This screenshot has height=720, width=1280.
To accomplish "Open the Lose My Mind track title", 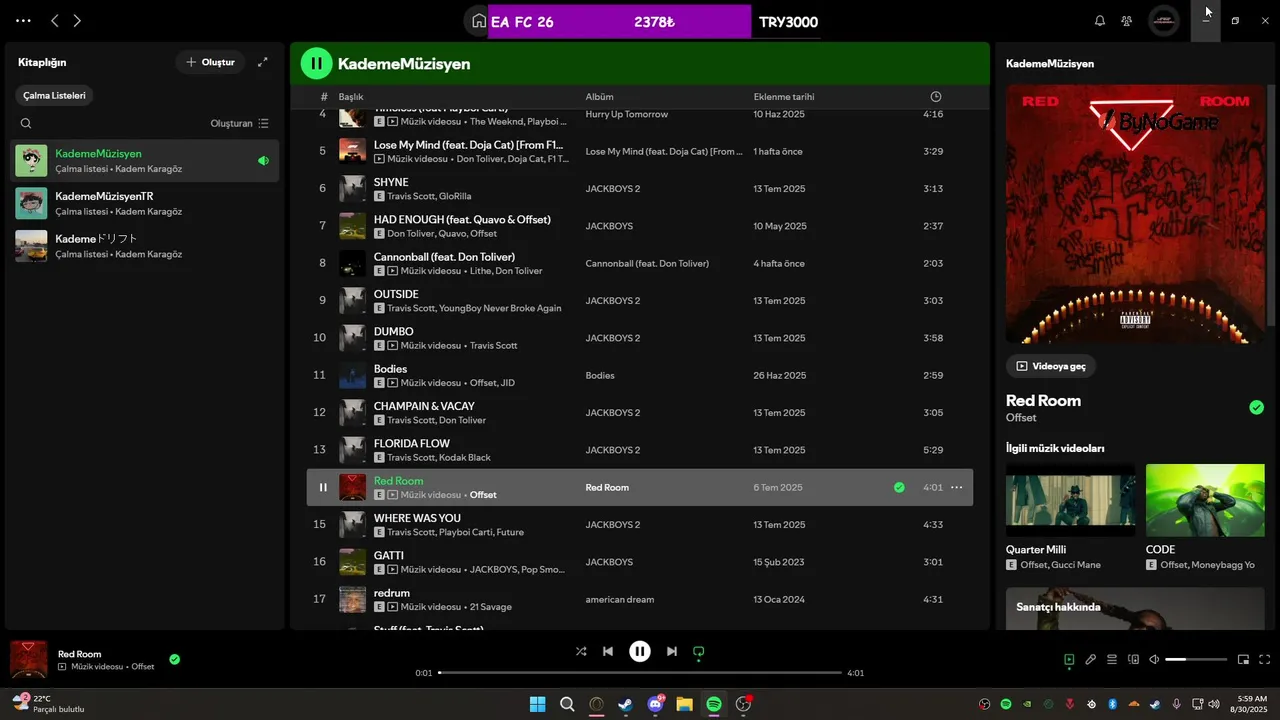I will click(x=468, y=145).
